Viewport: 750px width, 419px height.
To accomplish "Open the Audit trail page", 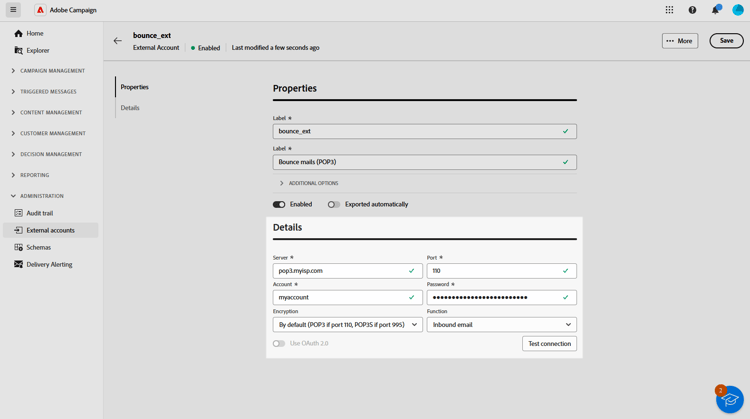I will [40, 213].
